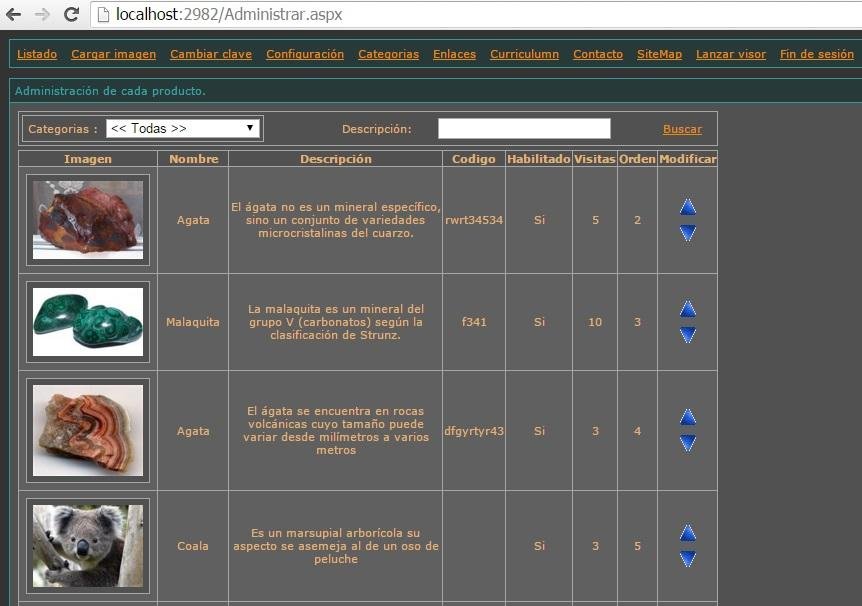Move the Agata product up in order
This screenshot has width=862, height=606.
[687, 207]
